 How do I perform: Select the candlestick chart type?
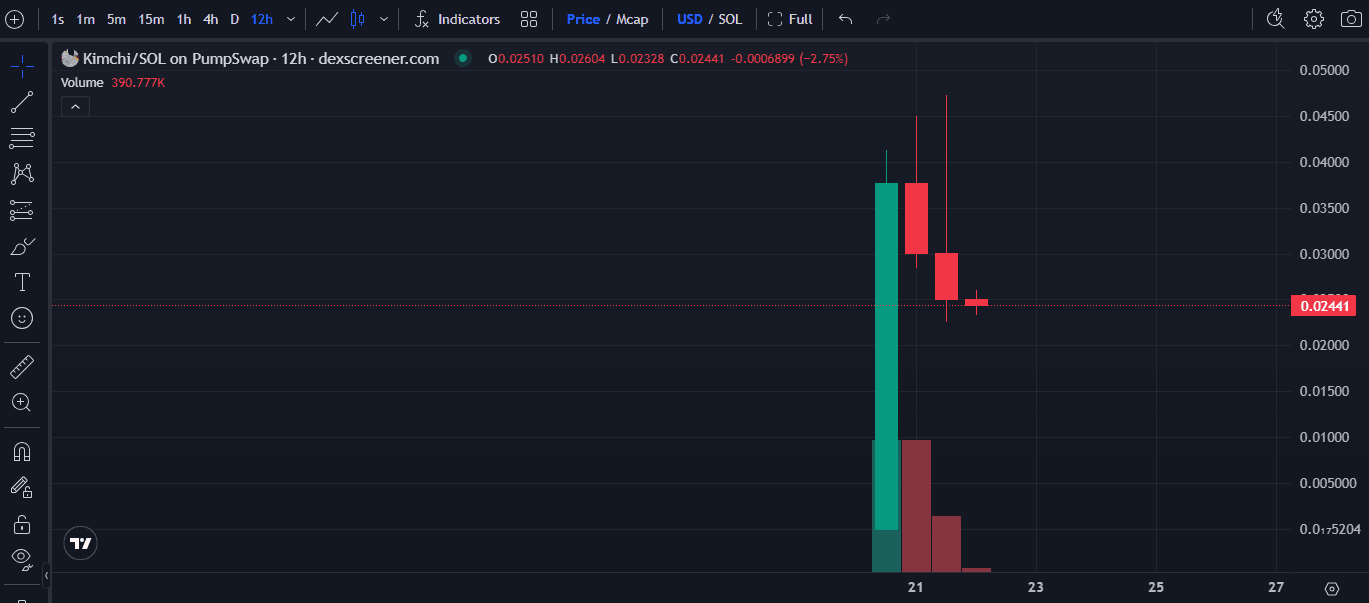357,19
